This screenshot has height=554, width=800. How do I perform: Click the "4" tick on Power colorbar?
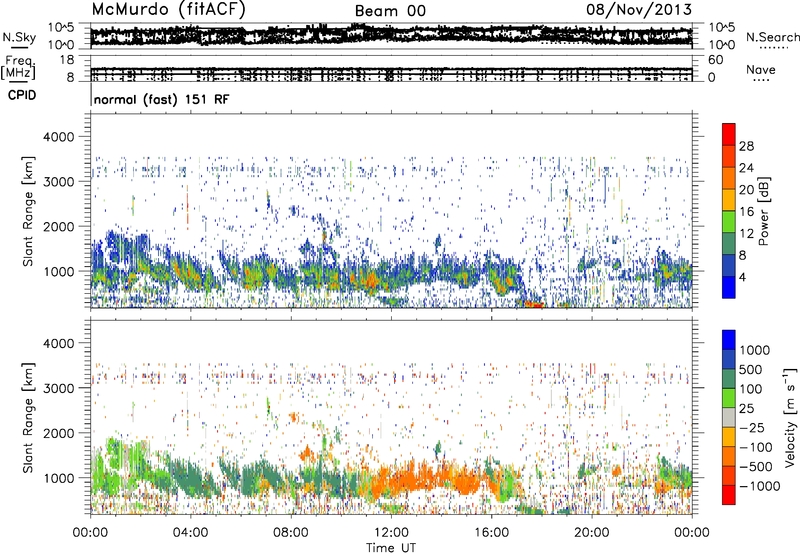pyautogui.click(x=742, y=277)
